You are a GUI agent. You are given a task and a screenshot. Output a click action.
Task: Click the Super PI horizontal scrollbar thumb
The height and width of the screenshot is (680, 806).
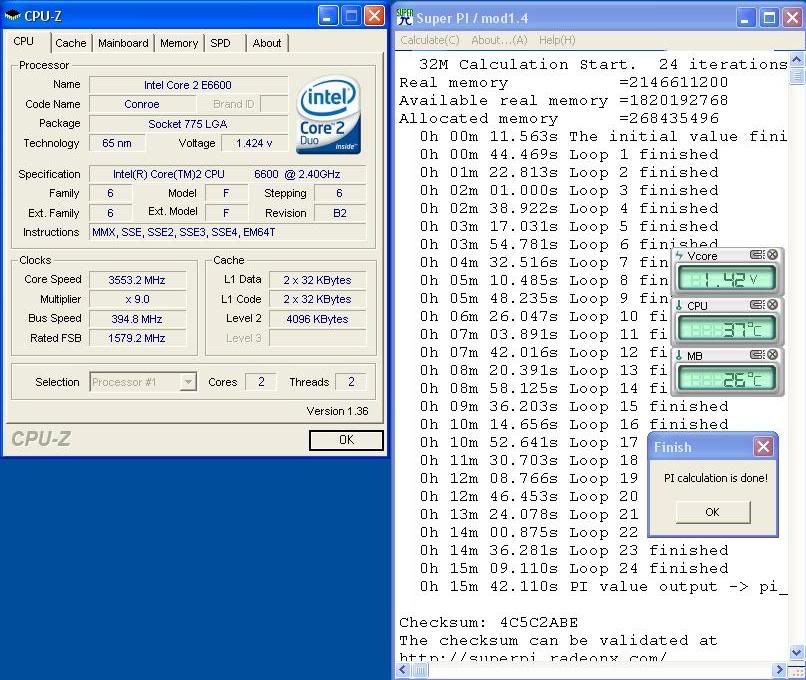coord(420,670)
